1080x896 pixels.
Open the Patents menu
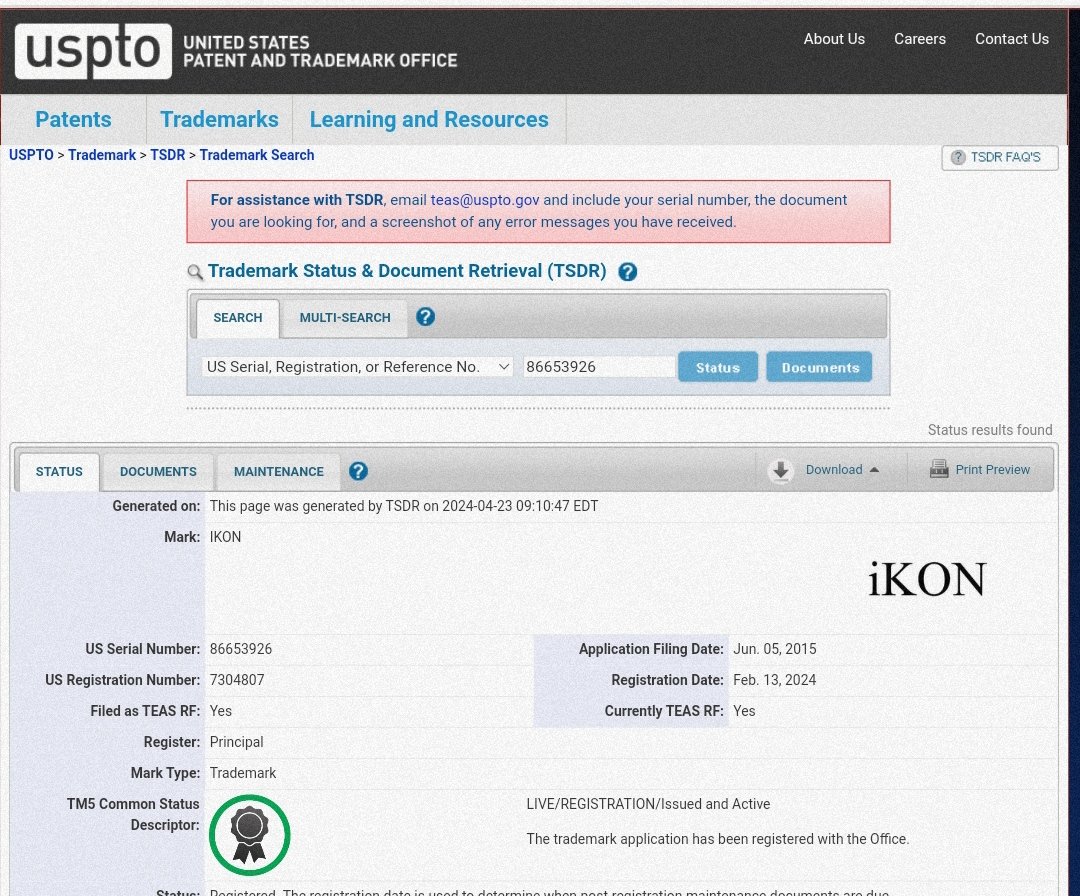[73, 119]
